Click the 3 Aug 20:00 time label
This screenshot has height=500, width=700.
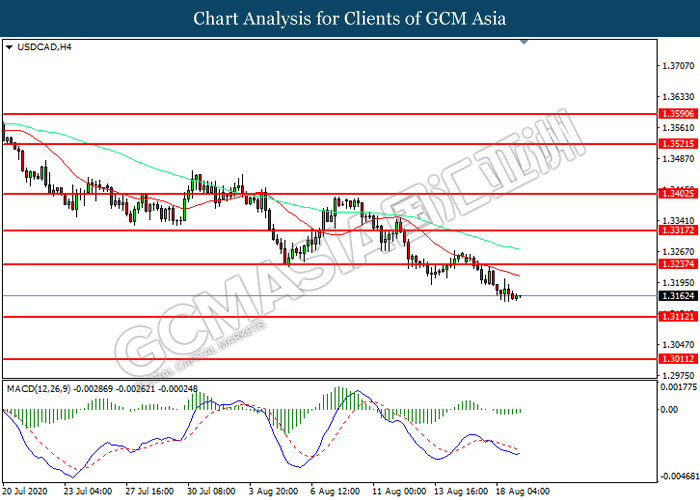click(273, 491)
